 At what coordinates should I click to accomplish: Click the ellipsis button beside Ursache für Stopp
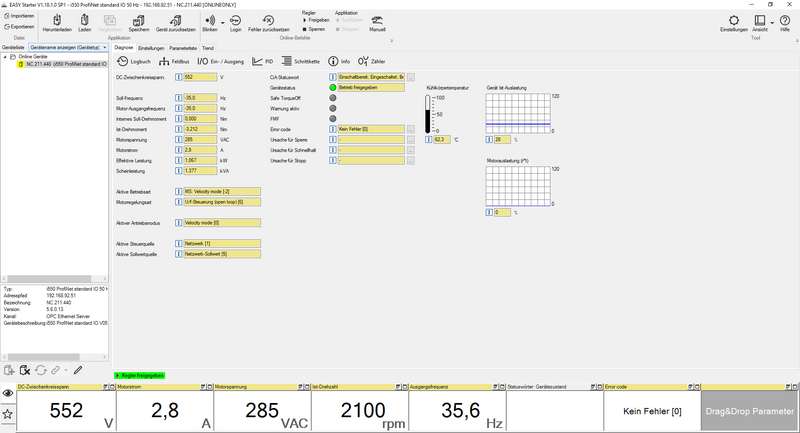coord(411,161)
